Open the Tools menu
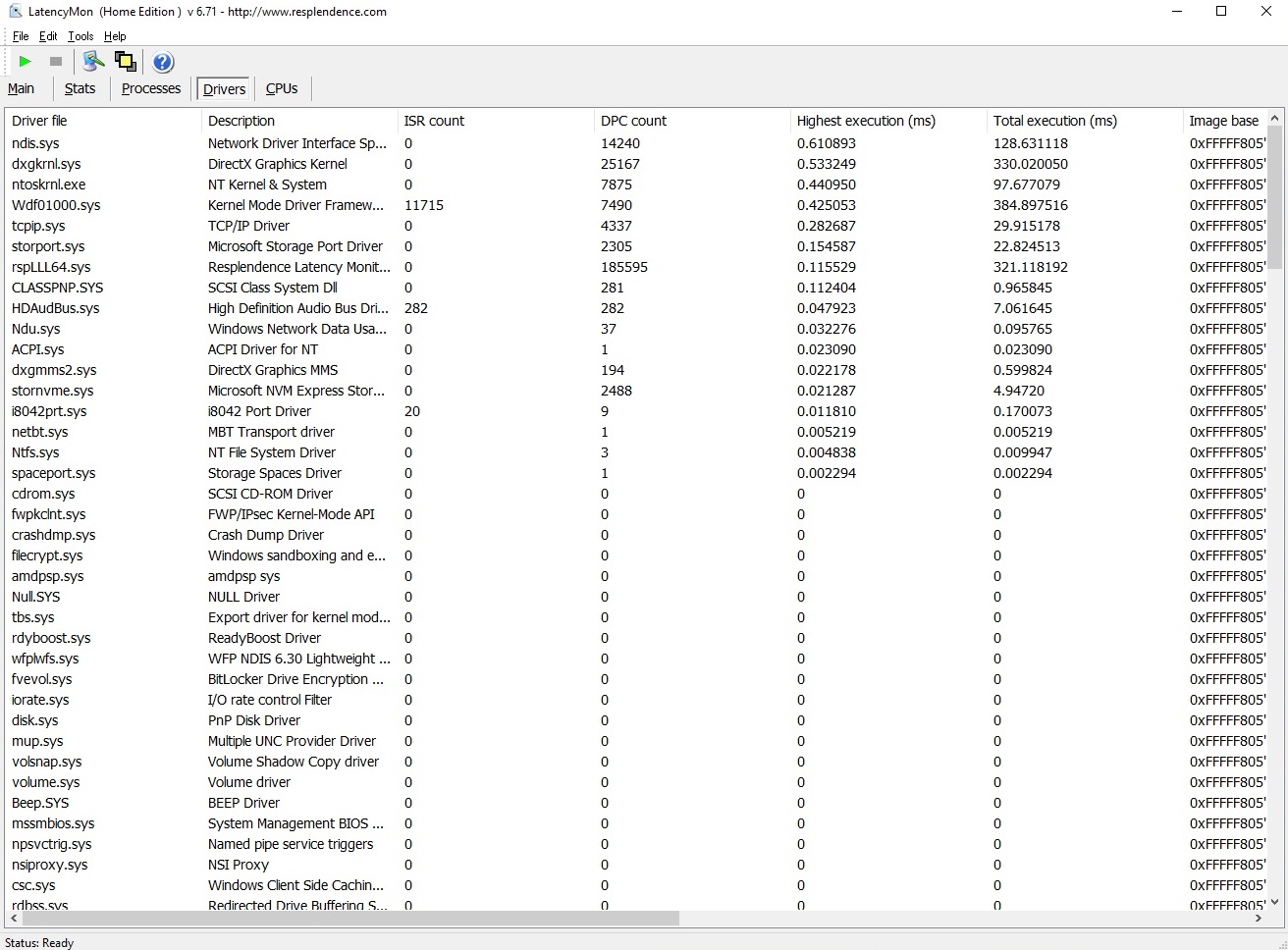 pyautogui.click(x=80, y=36)
